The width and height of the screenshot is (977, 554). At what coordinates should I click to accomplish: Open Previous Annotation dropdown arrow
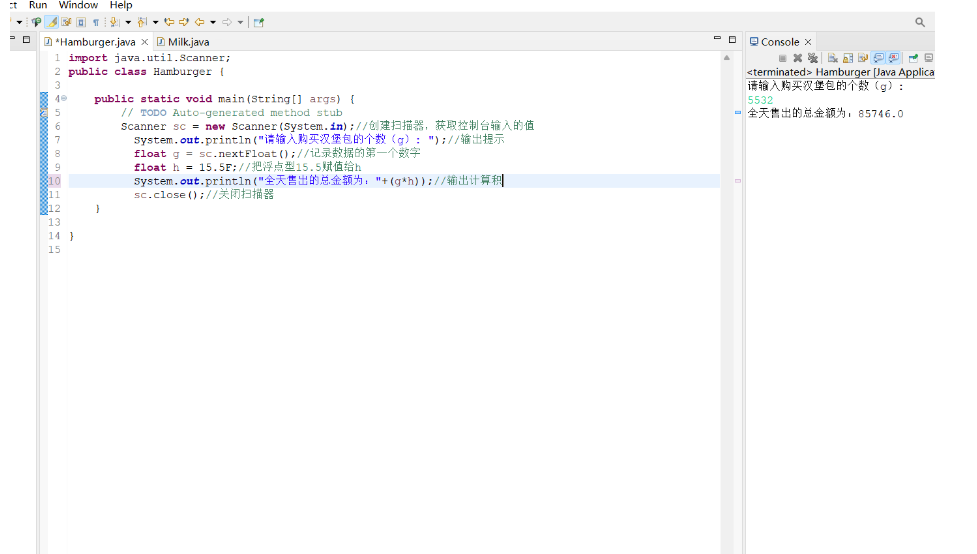tap(156, 22)
